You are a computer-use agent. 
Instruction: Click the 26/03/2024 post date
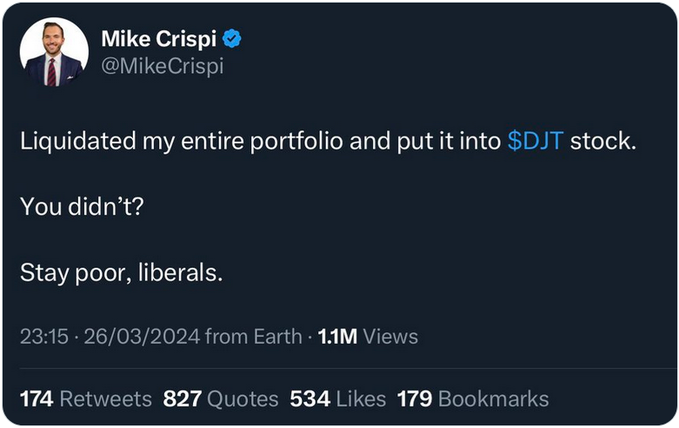[x=140, y=337]
